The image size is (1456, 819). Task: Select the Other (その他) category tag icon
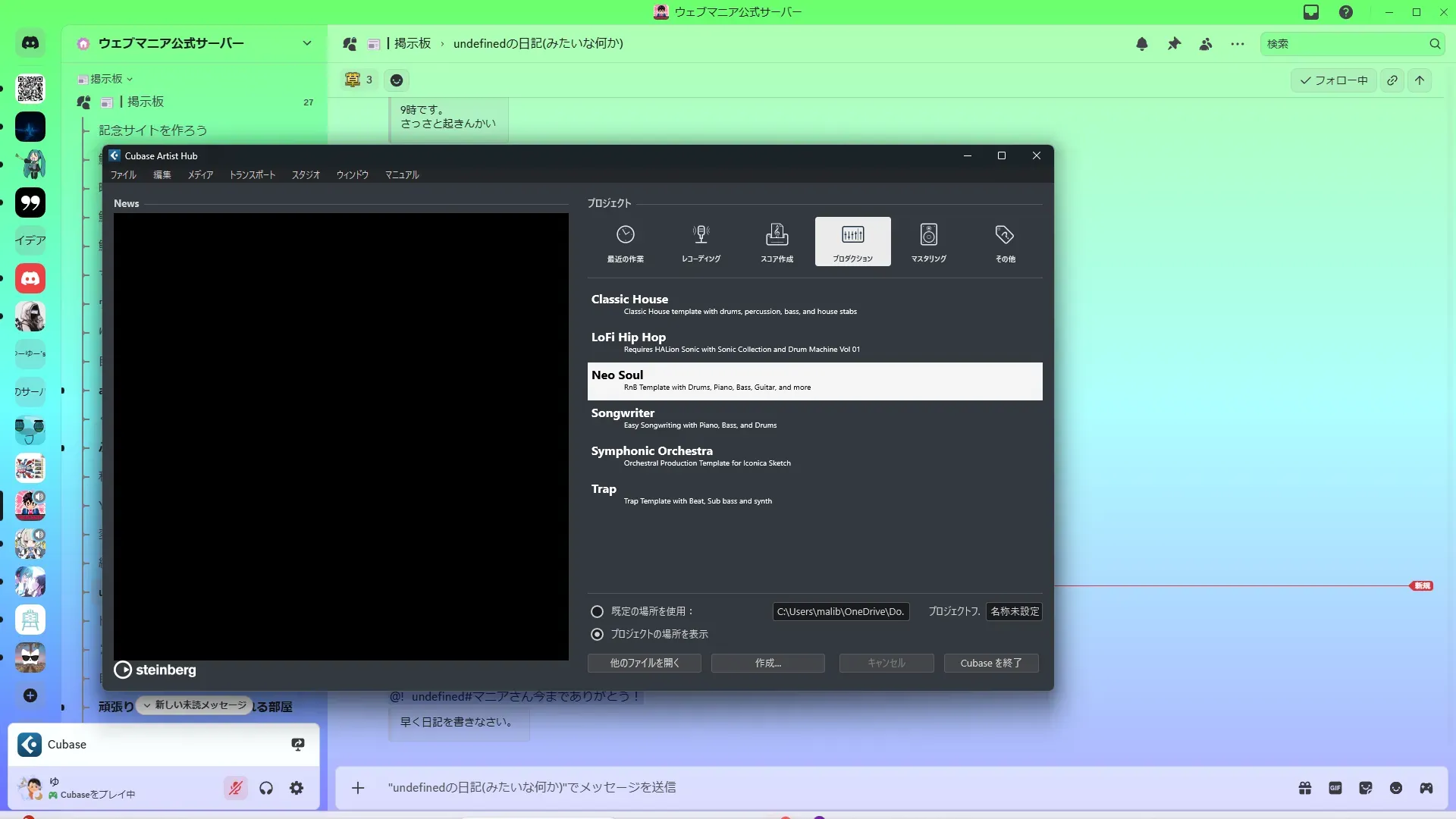[x=1005, y=241]
